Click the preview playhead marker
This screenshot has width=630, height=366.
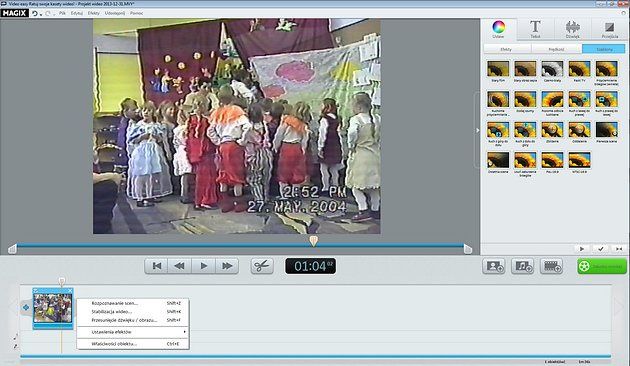pyautogui.click(x=314, y=241)
